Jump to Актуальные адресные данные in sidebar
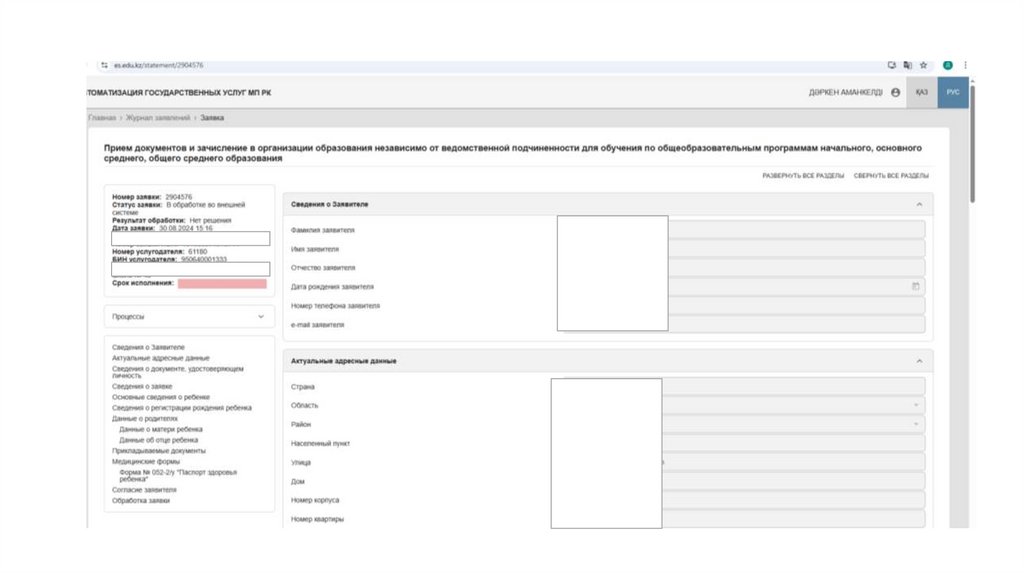Image resolution: width=1024 pixels, height=574 pixels. click(161, 358)
